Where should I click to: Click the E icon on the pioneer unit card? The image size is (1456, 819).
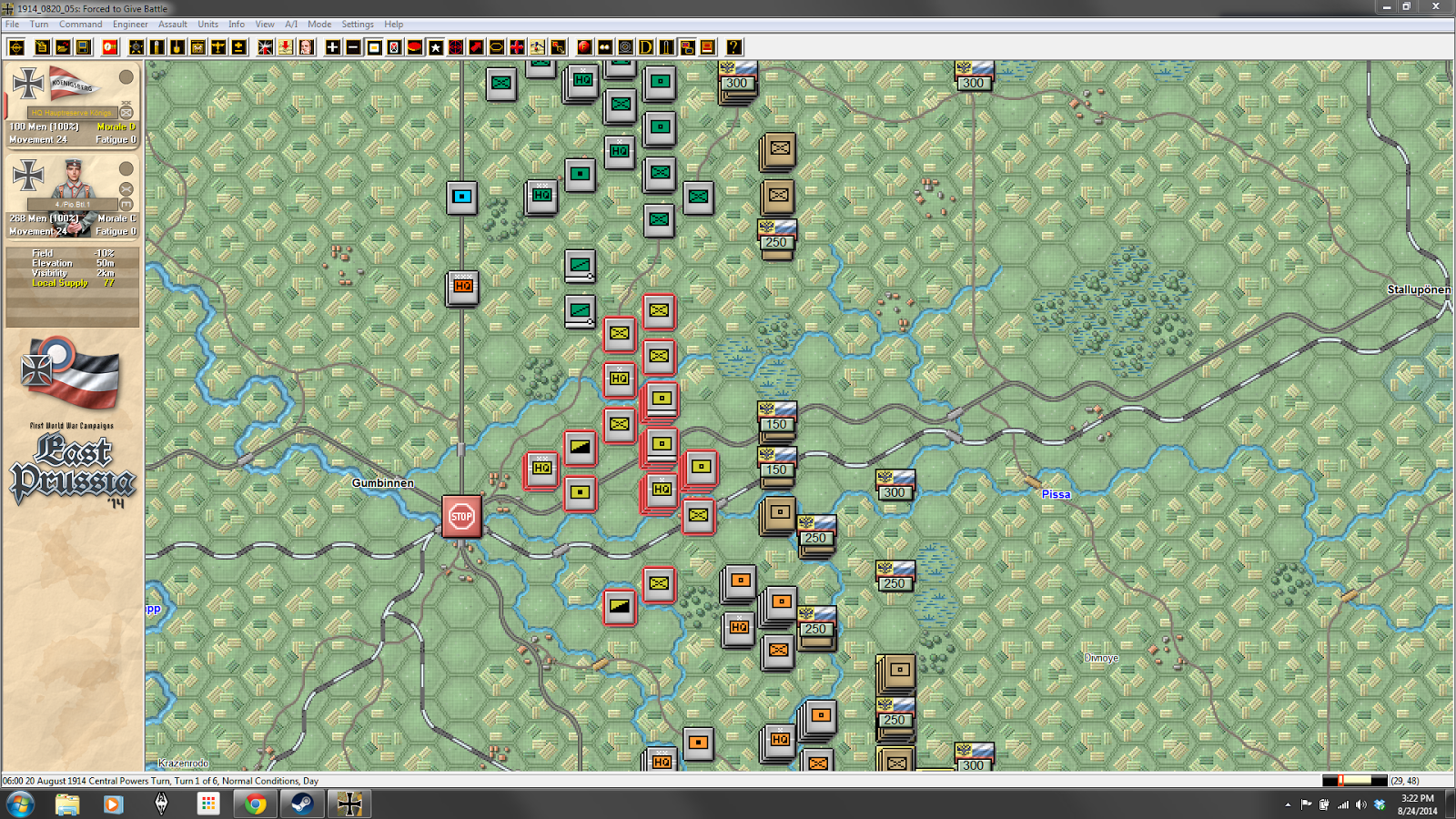pos(126,205)
